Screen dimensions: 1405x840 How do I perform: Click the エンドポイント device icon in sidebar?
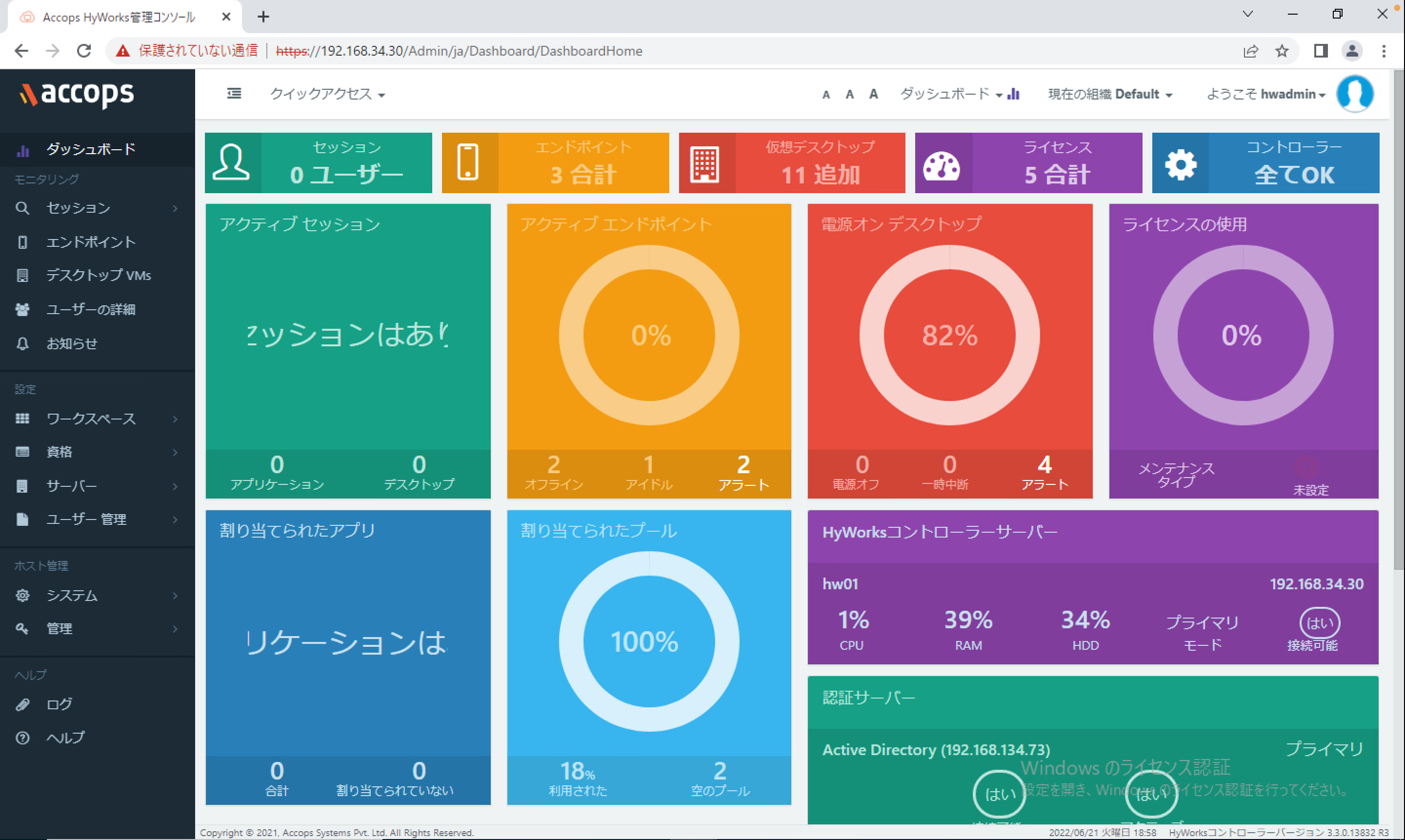[x=22, y=242]
